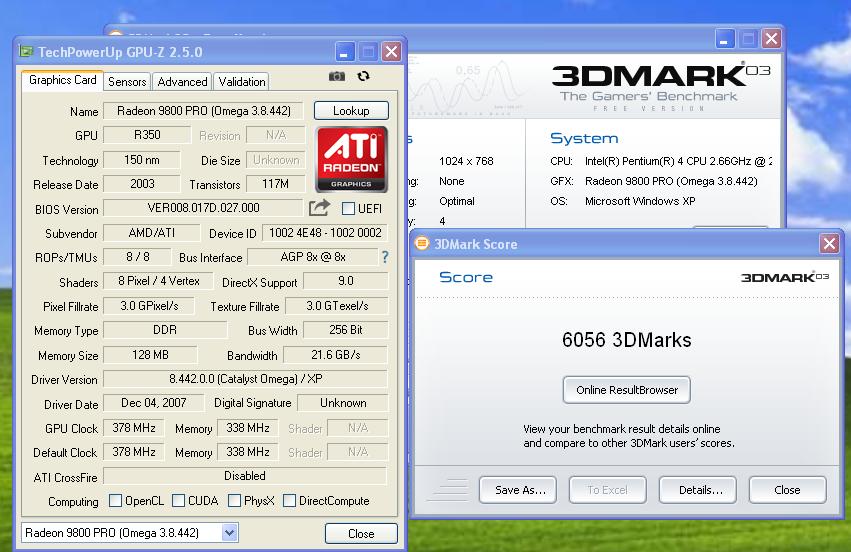Open the Details button in 3DMark Score
The height and width of the screenshot is (552, 851).
pyautogui.click(x=697, y=490)
